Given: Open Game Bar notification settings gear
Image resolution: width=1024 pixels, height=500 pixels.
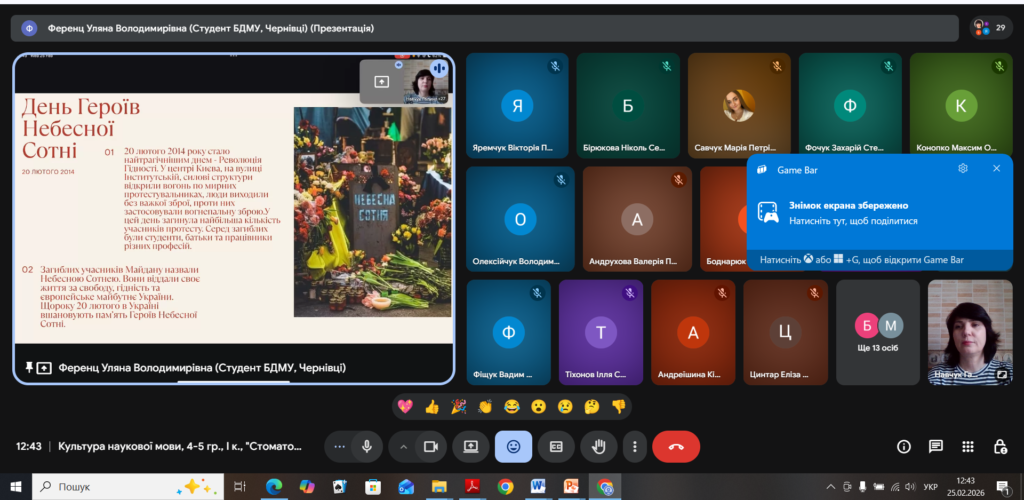Looking at the screenshot, I should 963,168.
